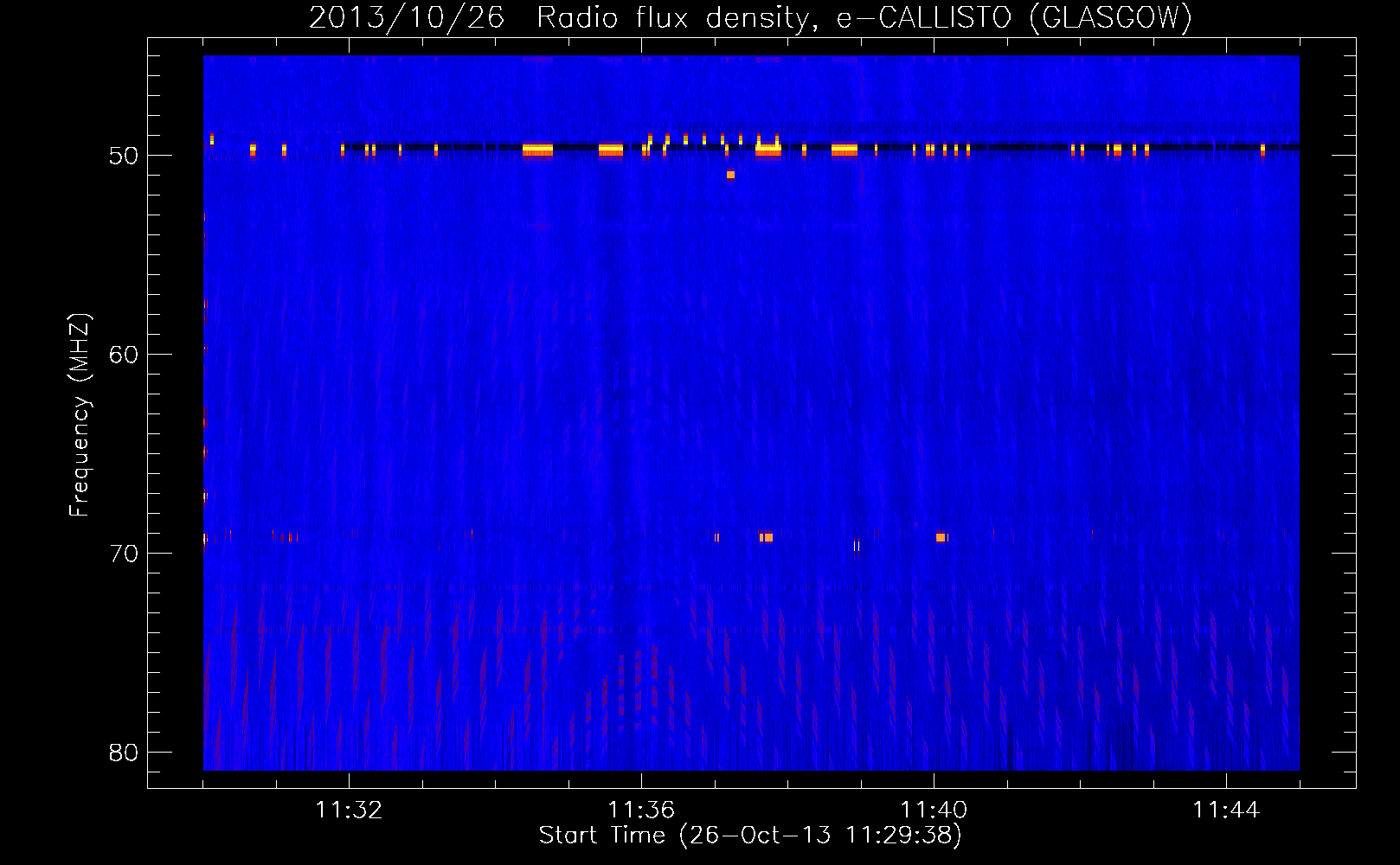The height and width of the screenshot is (865, 1400).
Task: Click the 'Frequency (MHZ)' y-axis label
Action: tap(80, 415)
